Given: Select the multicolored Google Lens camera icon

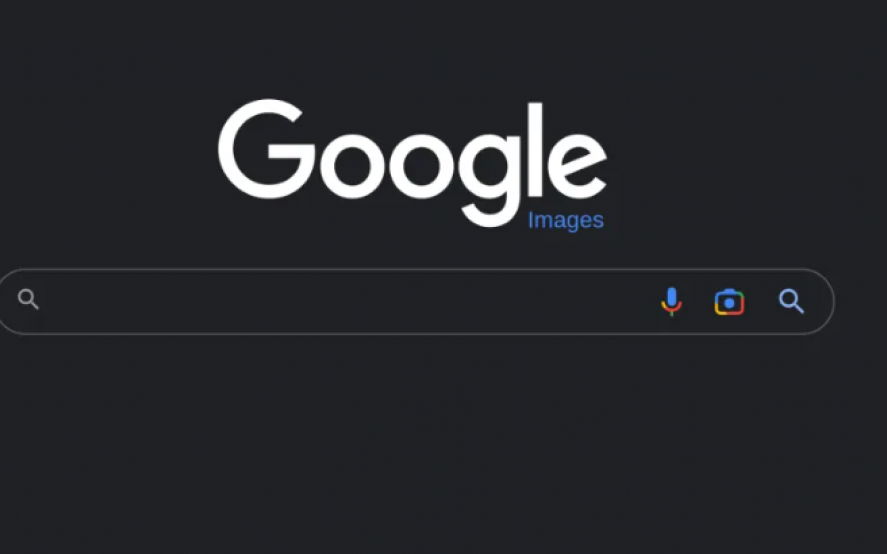Looking at the screenshot, I should point(729,302).
